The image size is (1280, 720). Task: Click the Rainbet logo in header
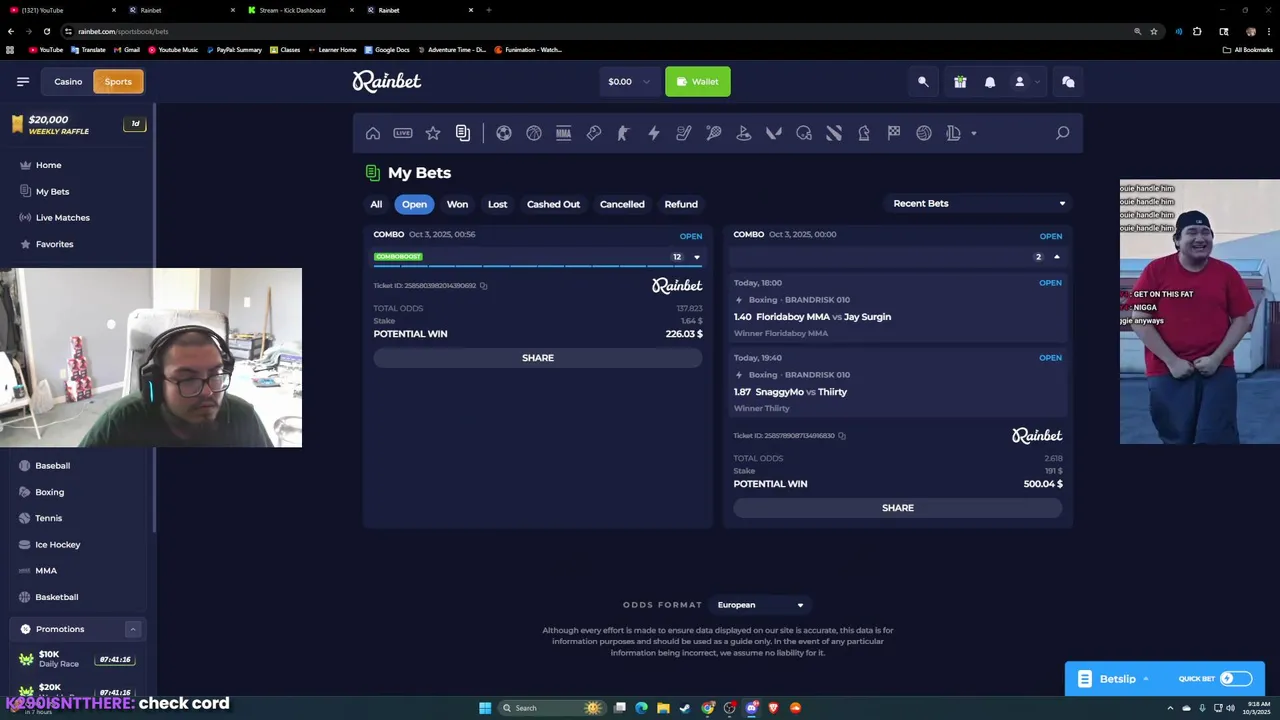coord(387,81)
